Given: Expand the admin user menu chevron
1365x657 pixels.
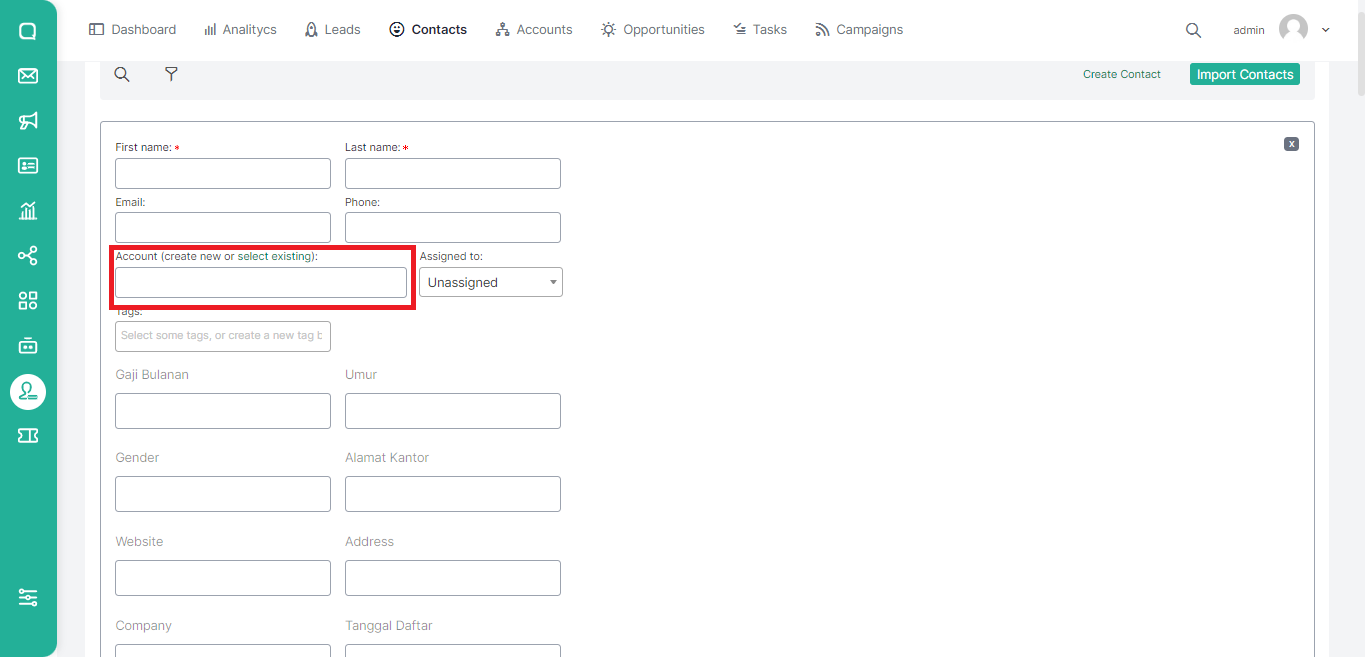Looking at the screenshot, I should (x=1326, y=30).
